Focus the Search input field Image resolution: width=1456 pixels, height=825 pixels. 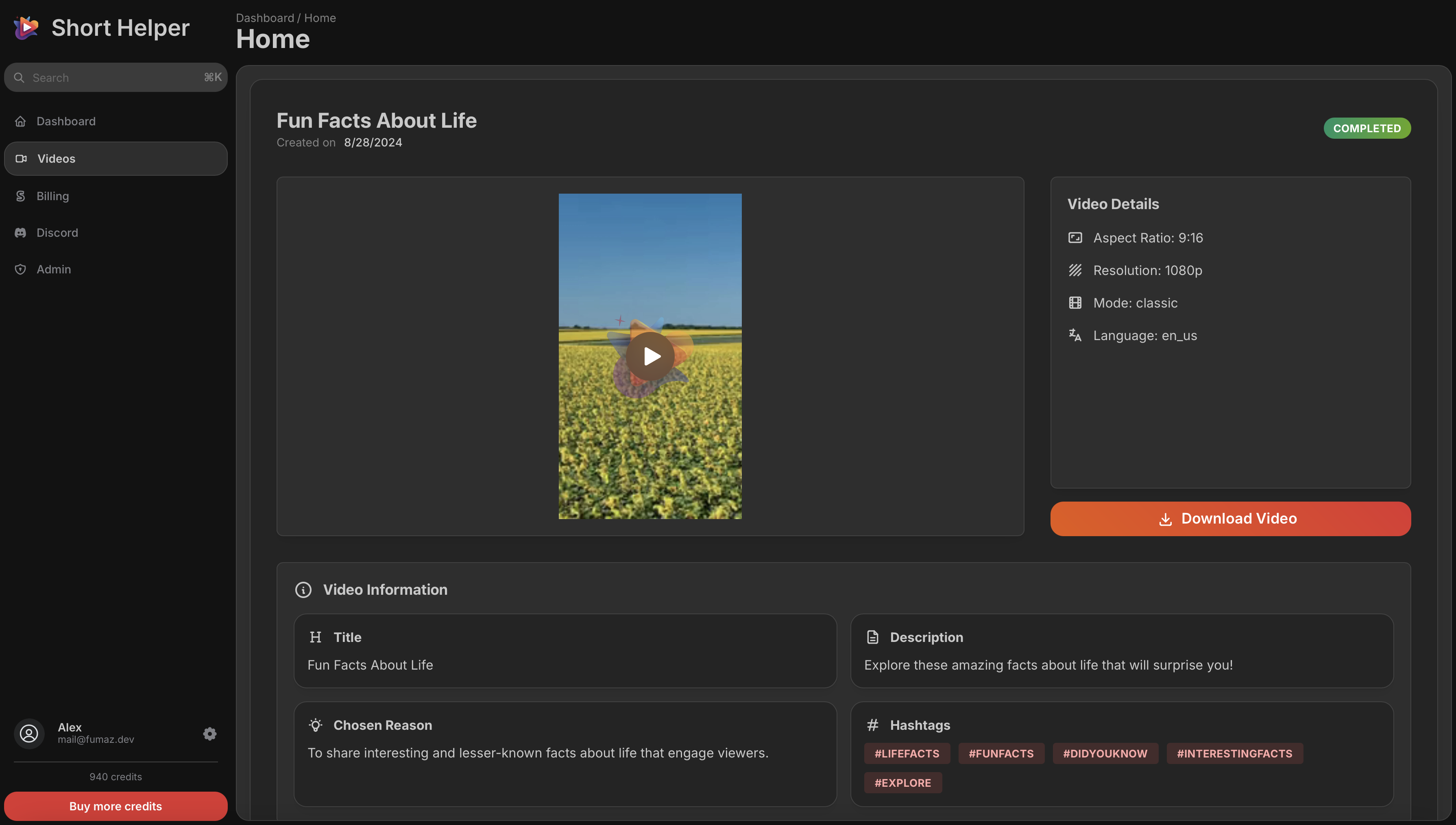[113, 78]
